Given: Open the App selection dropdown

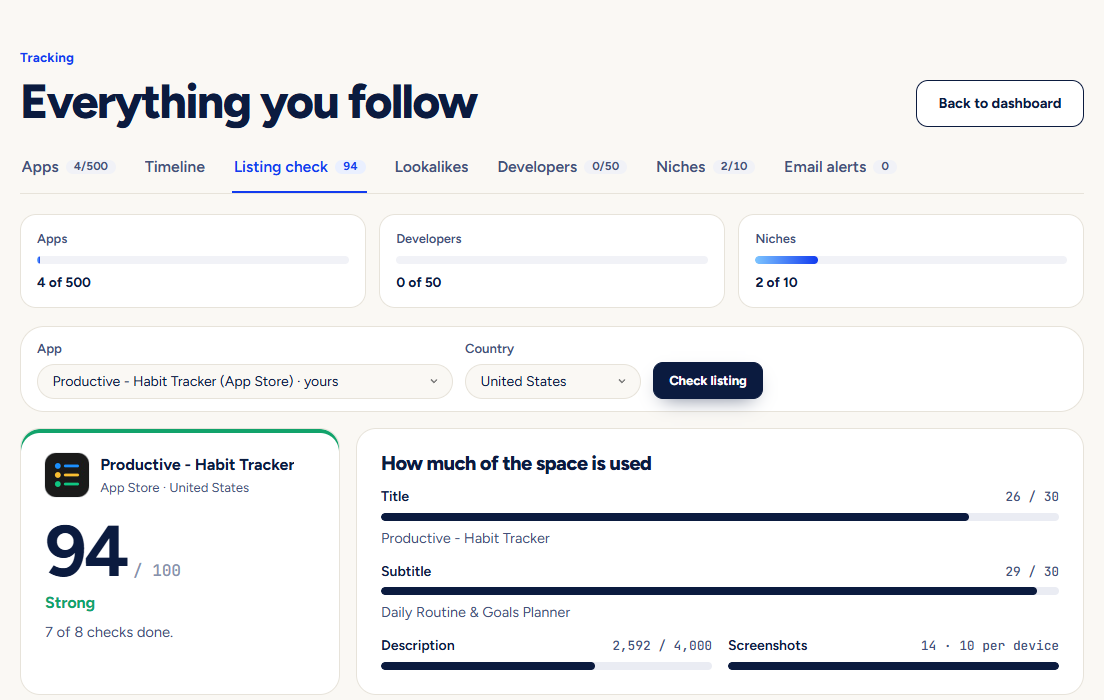Looking at the screenshot, I should point(244,381).
